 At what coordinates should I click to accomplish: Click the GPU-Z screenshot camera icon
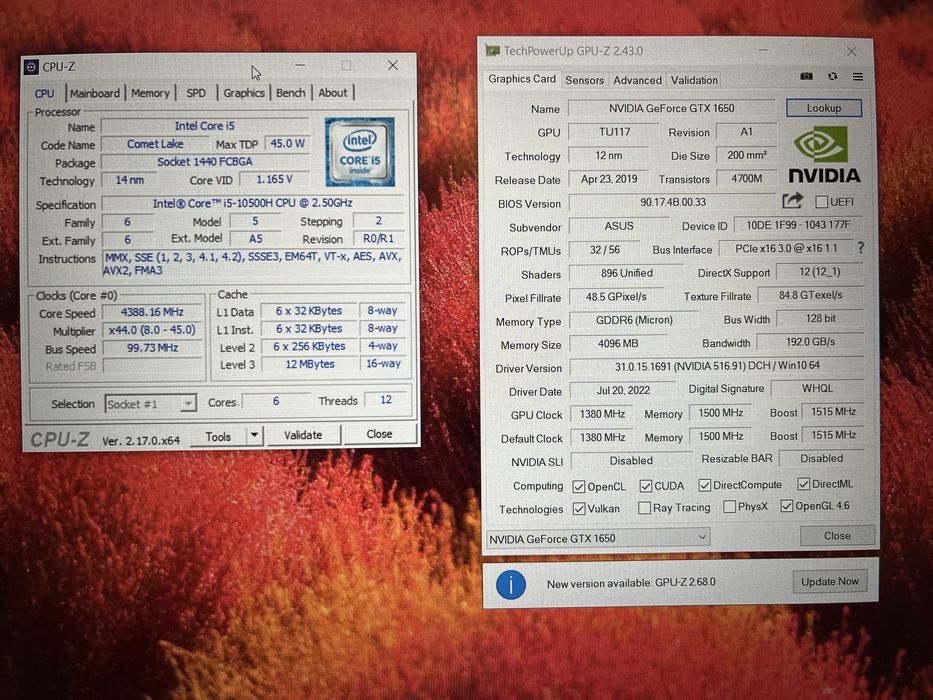(x=806, y=76)
